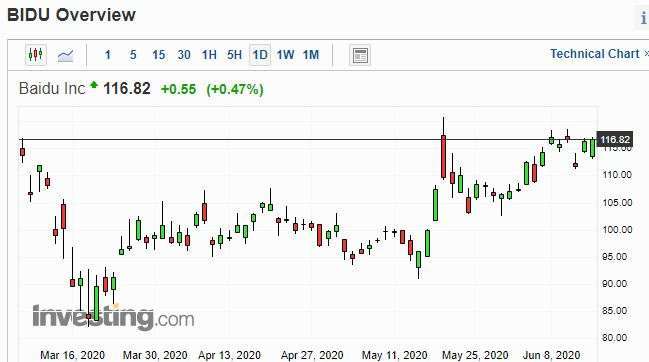Click the +0.55 price change value
649x362 pixels.
click(178, 89)
